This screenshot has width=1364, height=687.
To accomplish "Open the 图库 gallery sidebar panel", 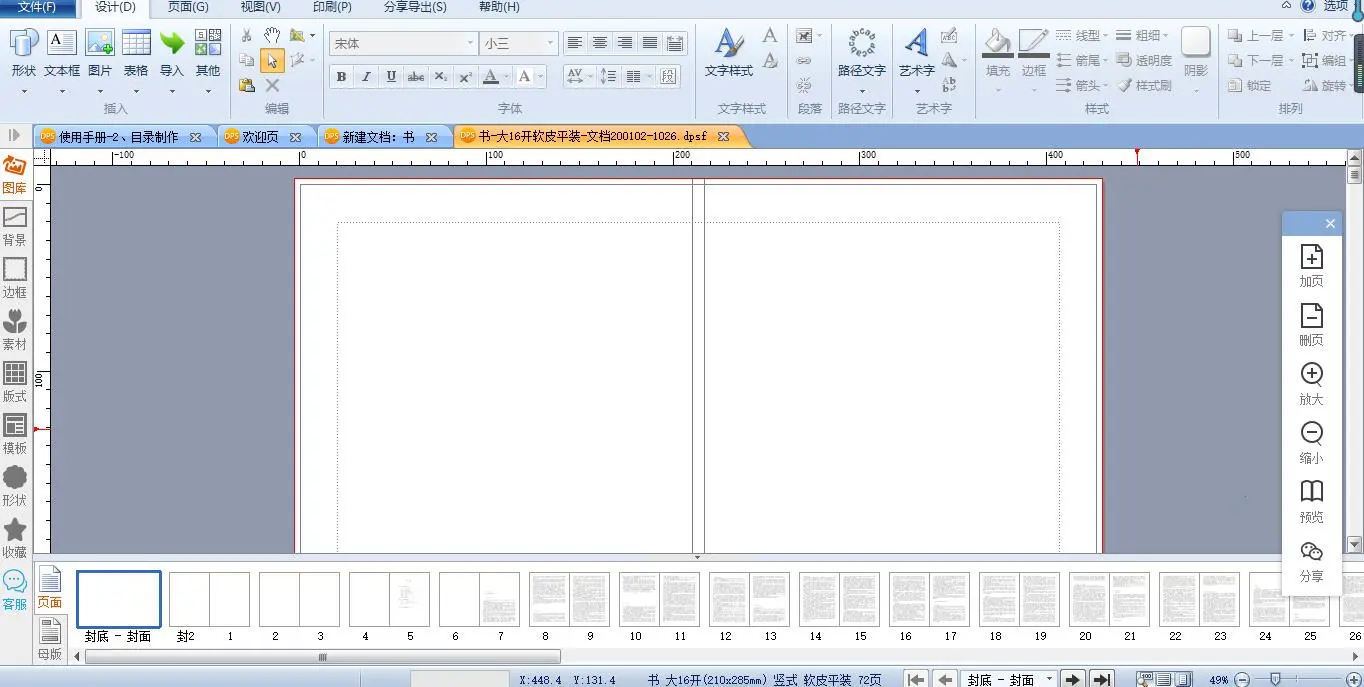I will 14,175.
